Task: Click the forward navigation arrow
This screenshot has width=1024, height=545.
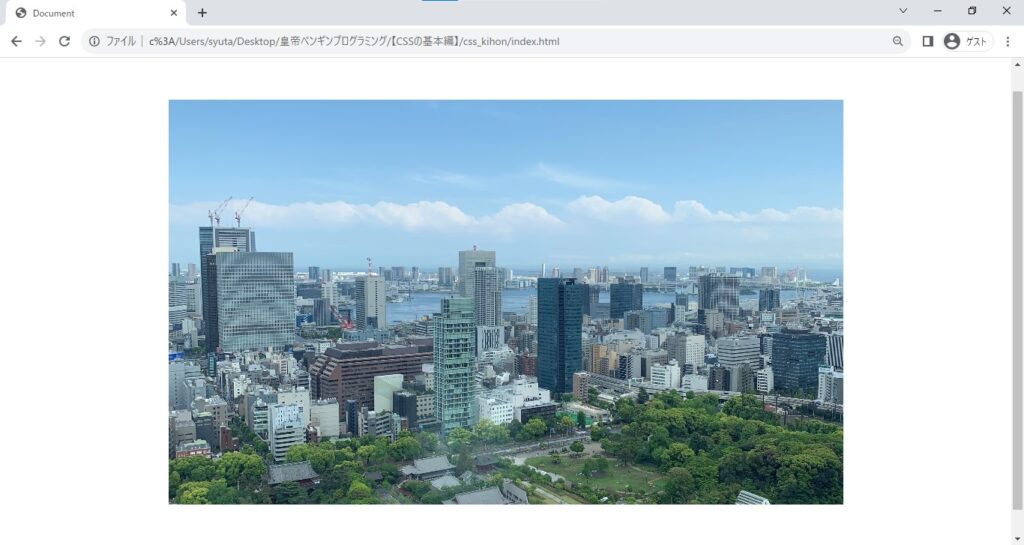Action: pos(40,41)
